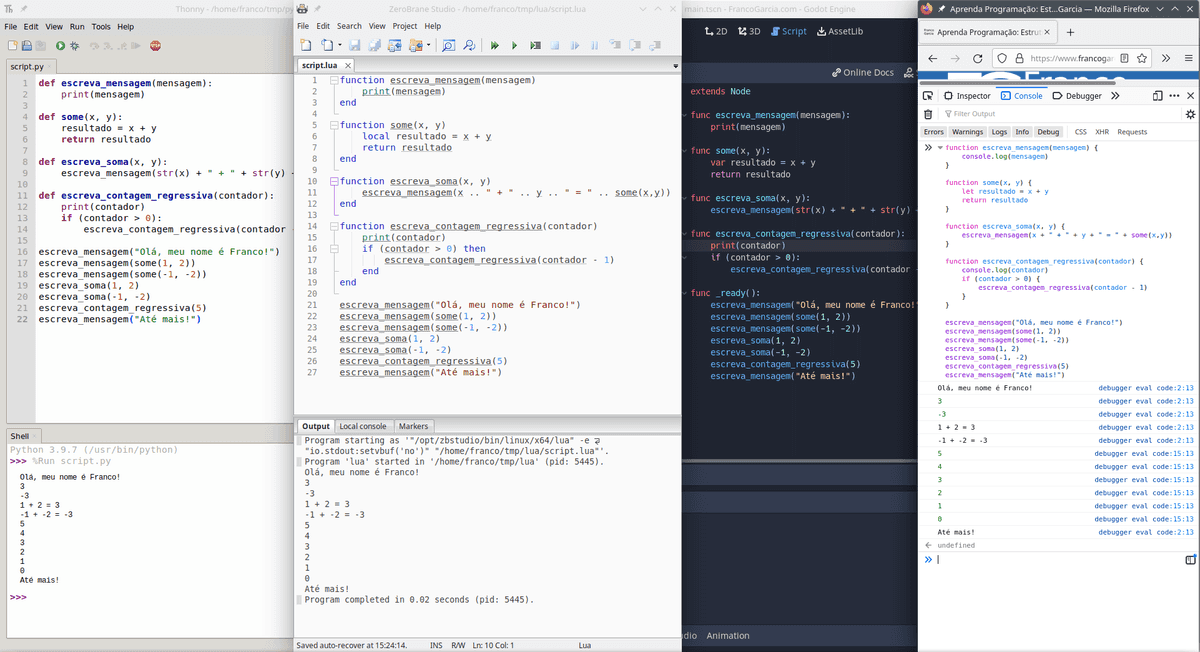Click Godot's Search Help icon beside Online Docs

pyautogui.click(x=907, y=72)
